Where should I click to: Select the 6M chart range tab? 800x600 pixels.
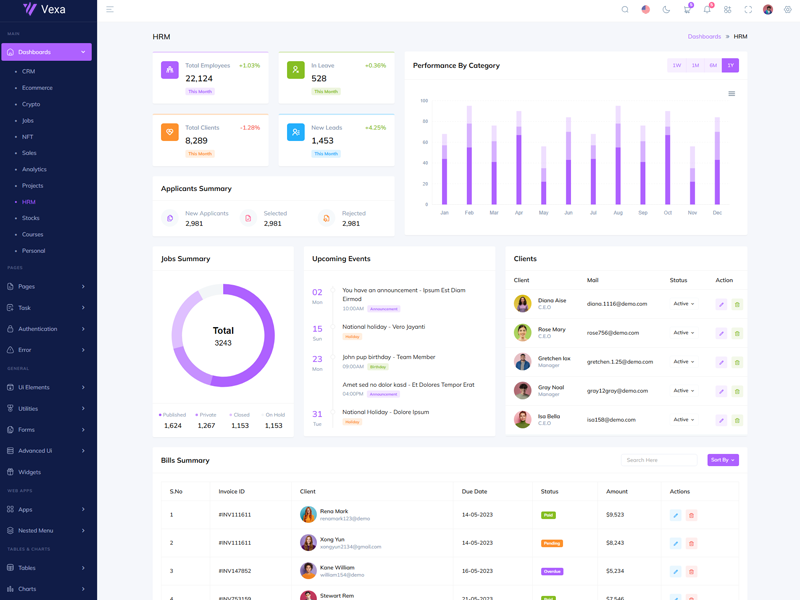[x=713, y=65]
